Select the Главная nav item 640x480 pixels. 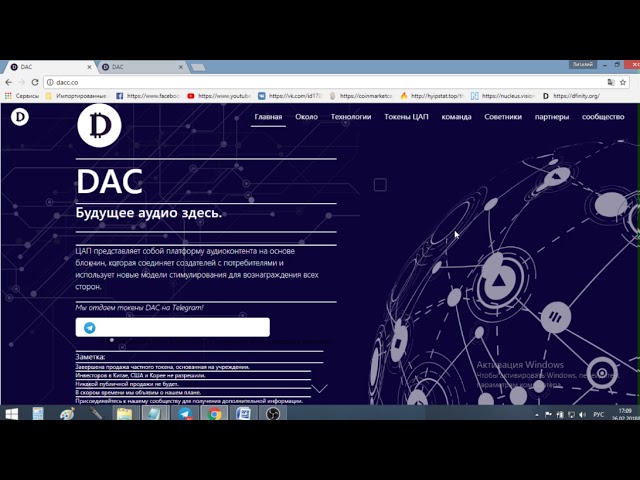[268, 117]
